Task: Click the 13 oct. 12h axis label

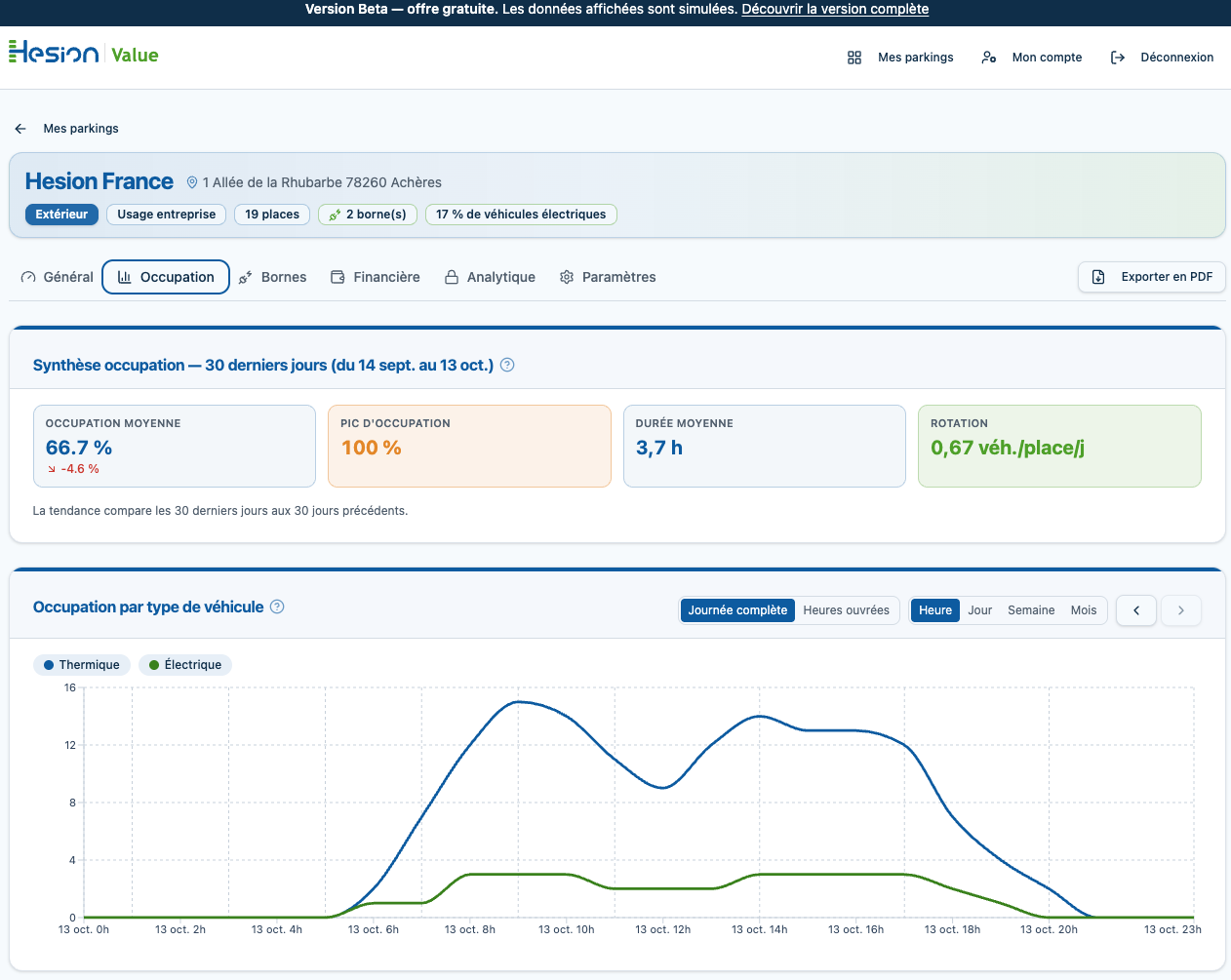Action: (663, 929)
